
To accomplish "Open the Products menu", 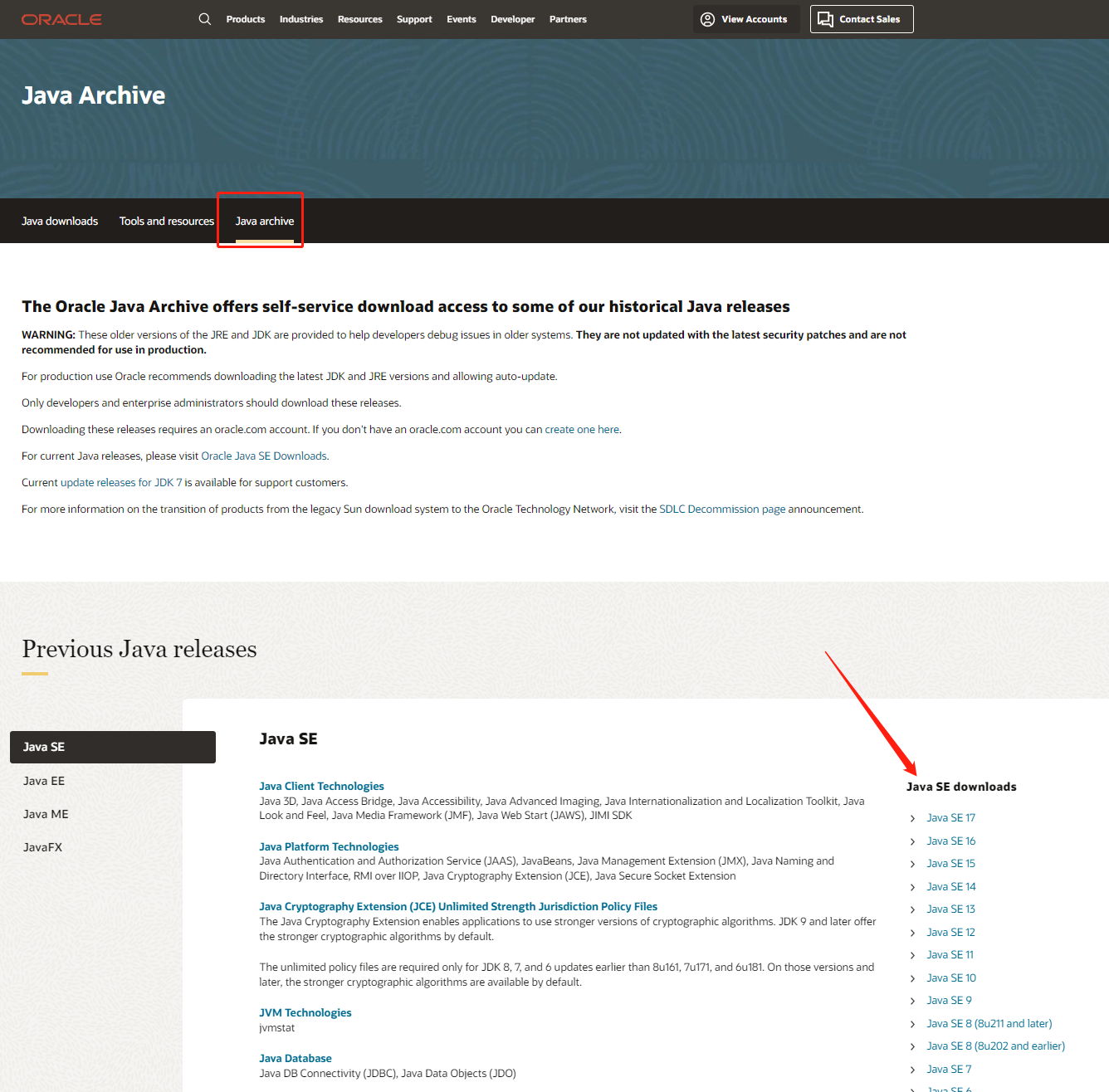I will [x=246, y=19].
